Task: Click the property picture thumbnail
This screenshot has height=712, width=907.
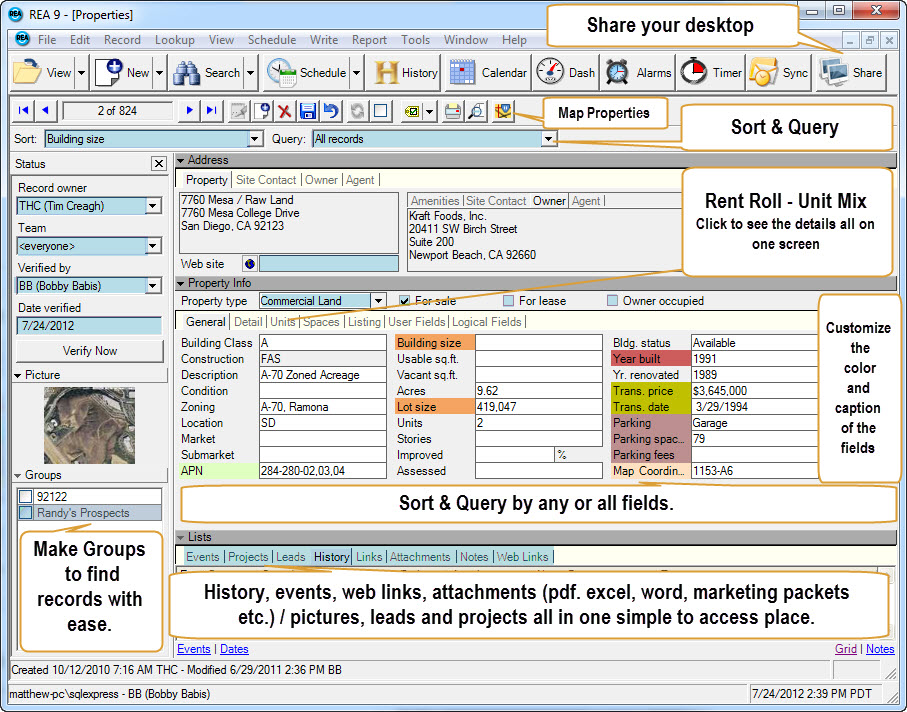Action: pyautogui.click(x=87, y=424)
